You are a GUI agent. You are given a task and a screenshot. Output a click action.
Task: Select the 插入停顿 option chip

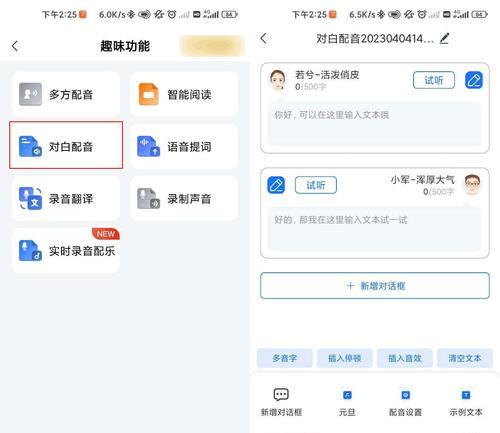344,358
